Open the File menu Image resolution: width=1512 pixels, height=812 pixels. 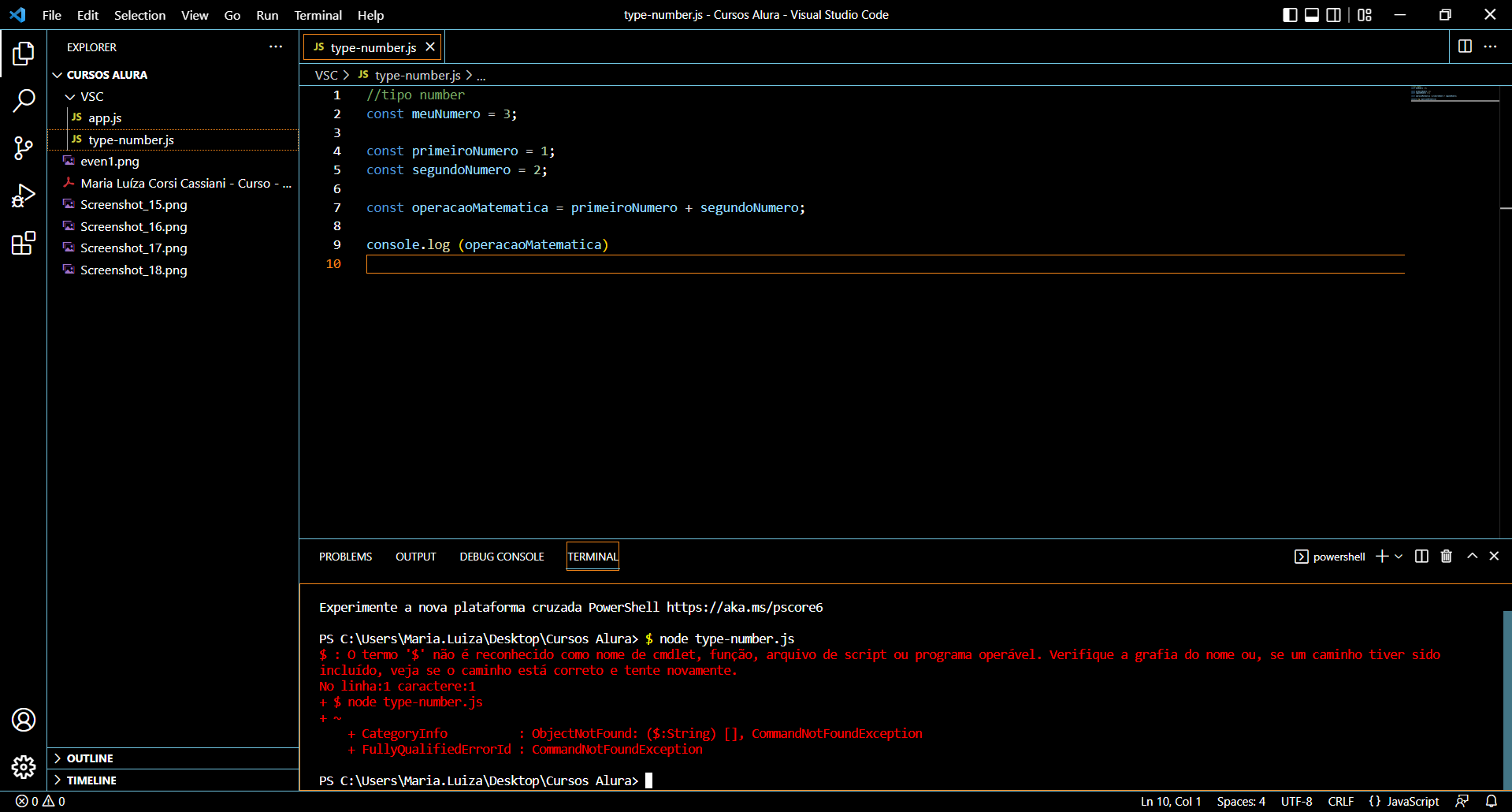(x=52, y=15)
